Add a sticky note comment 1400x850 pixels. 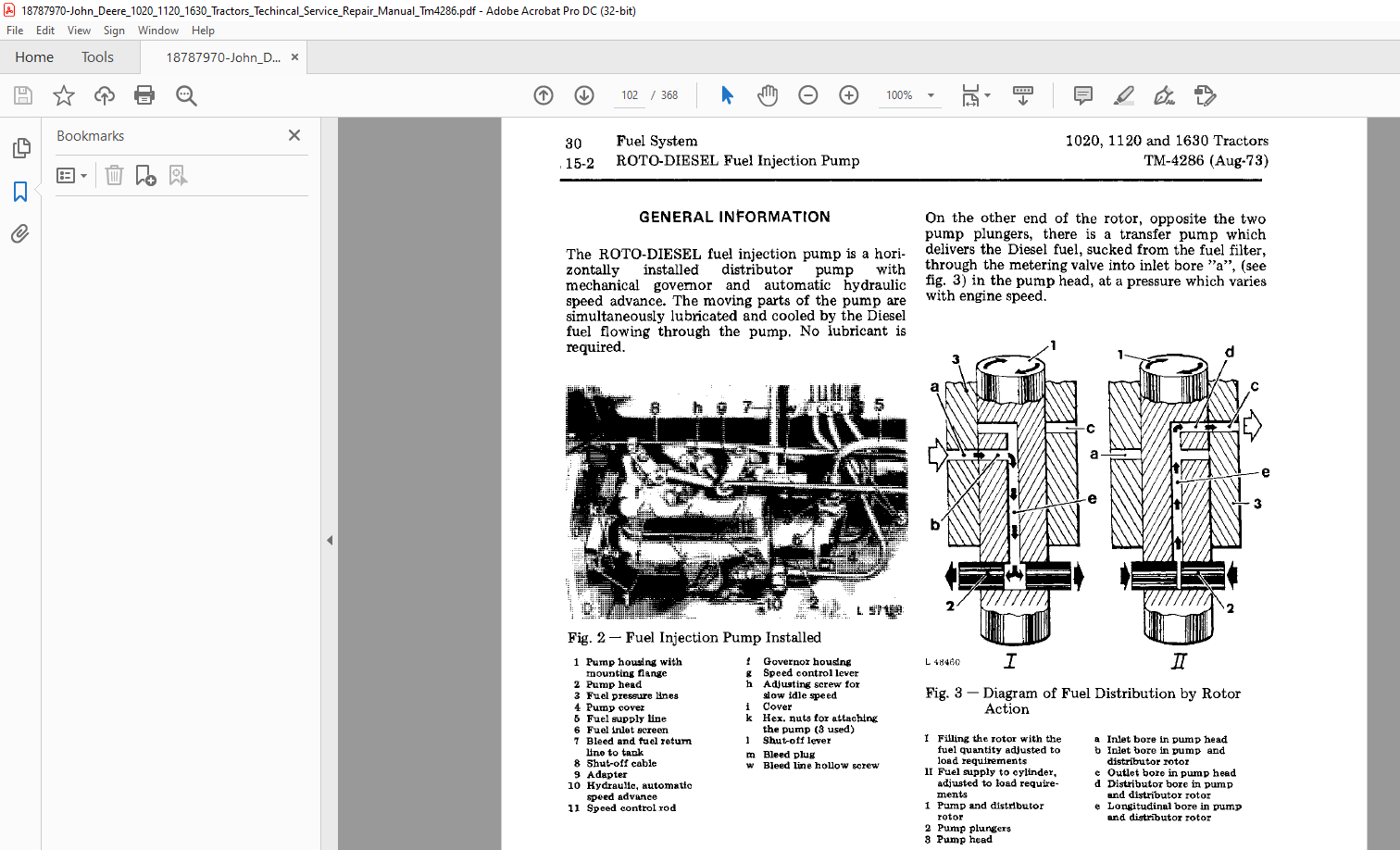click(x=1082, y=95)
